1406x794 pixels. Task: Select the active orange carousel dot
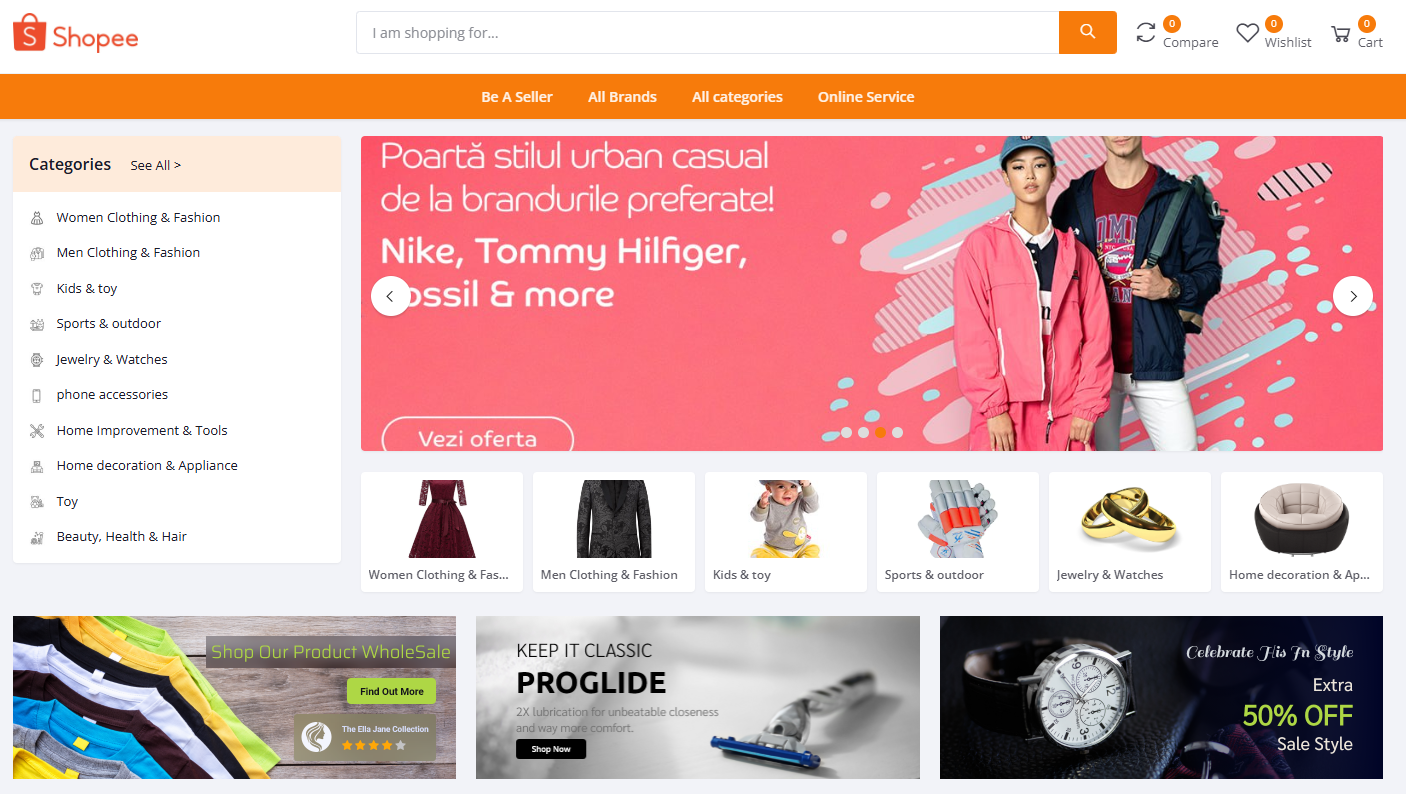[880, 433]
